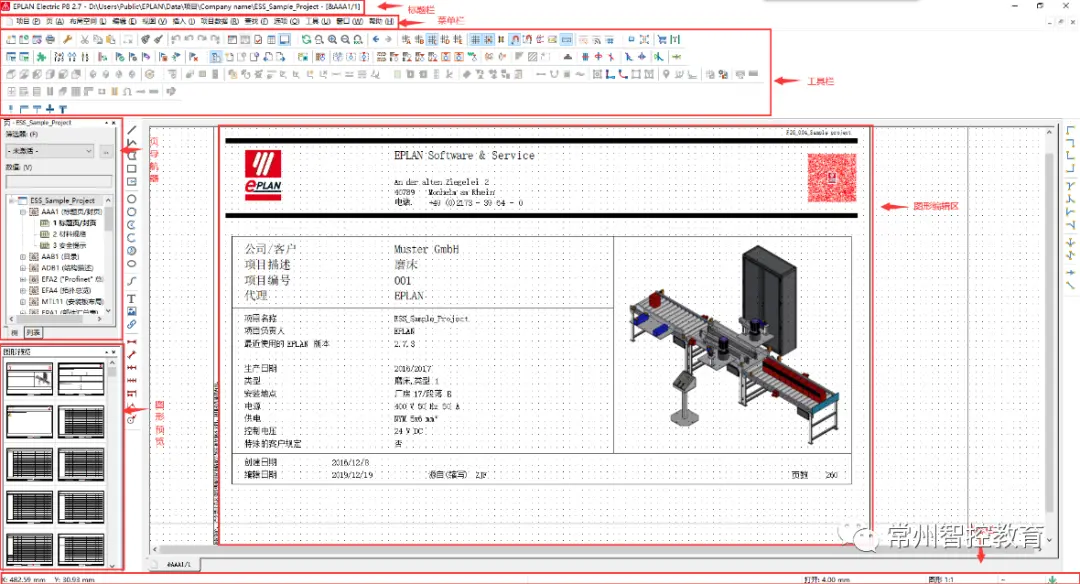Viewport: 1080px width, 584px height.
Task: Toggle the highlighted graphical preview window icon
Action: click(284, 39)
